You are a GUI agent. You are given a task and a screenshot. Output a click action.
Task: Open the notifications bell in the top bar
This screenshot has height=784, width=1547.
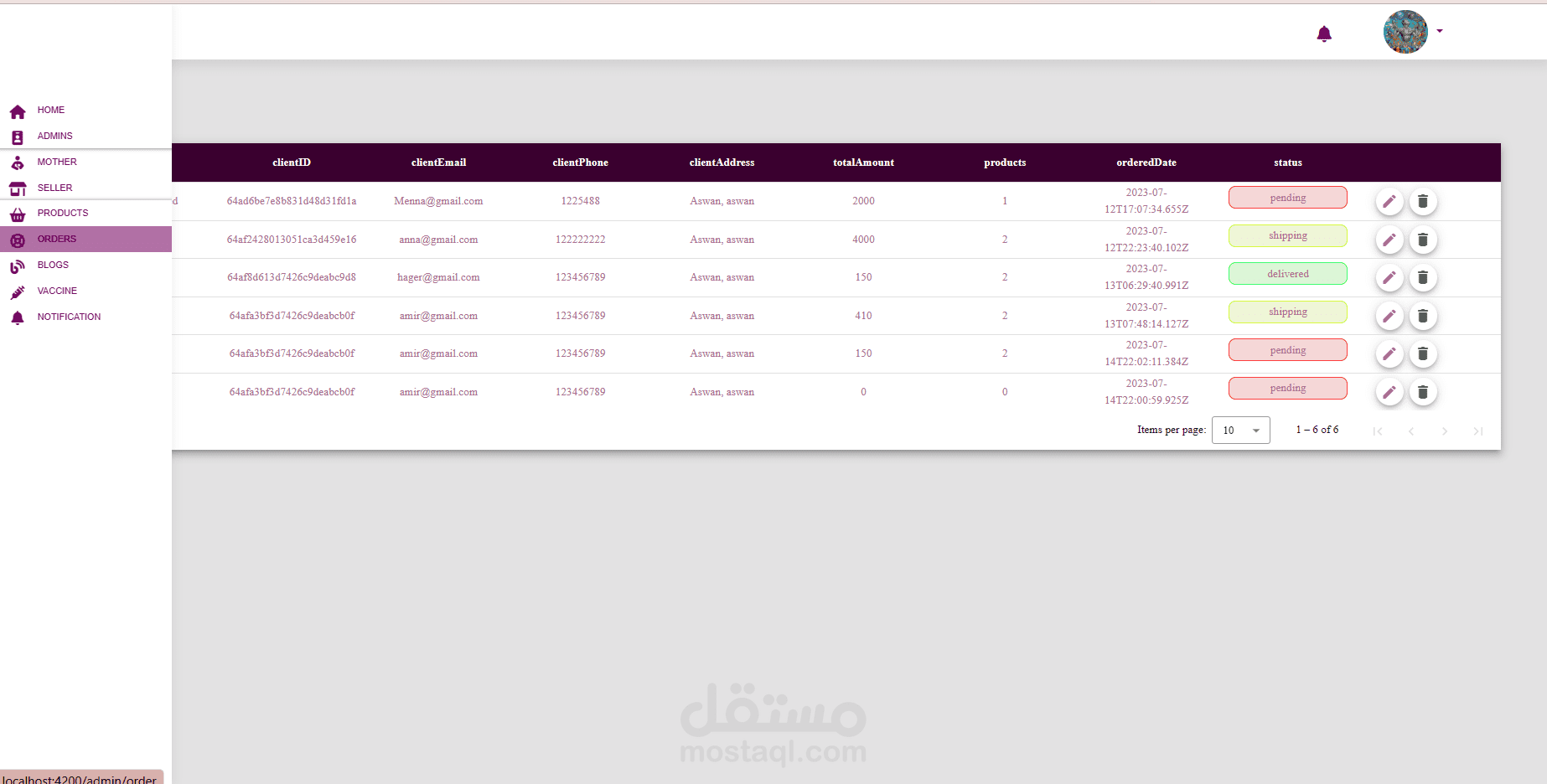coord(1324,34)
